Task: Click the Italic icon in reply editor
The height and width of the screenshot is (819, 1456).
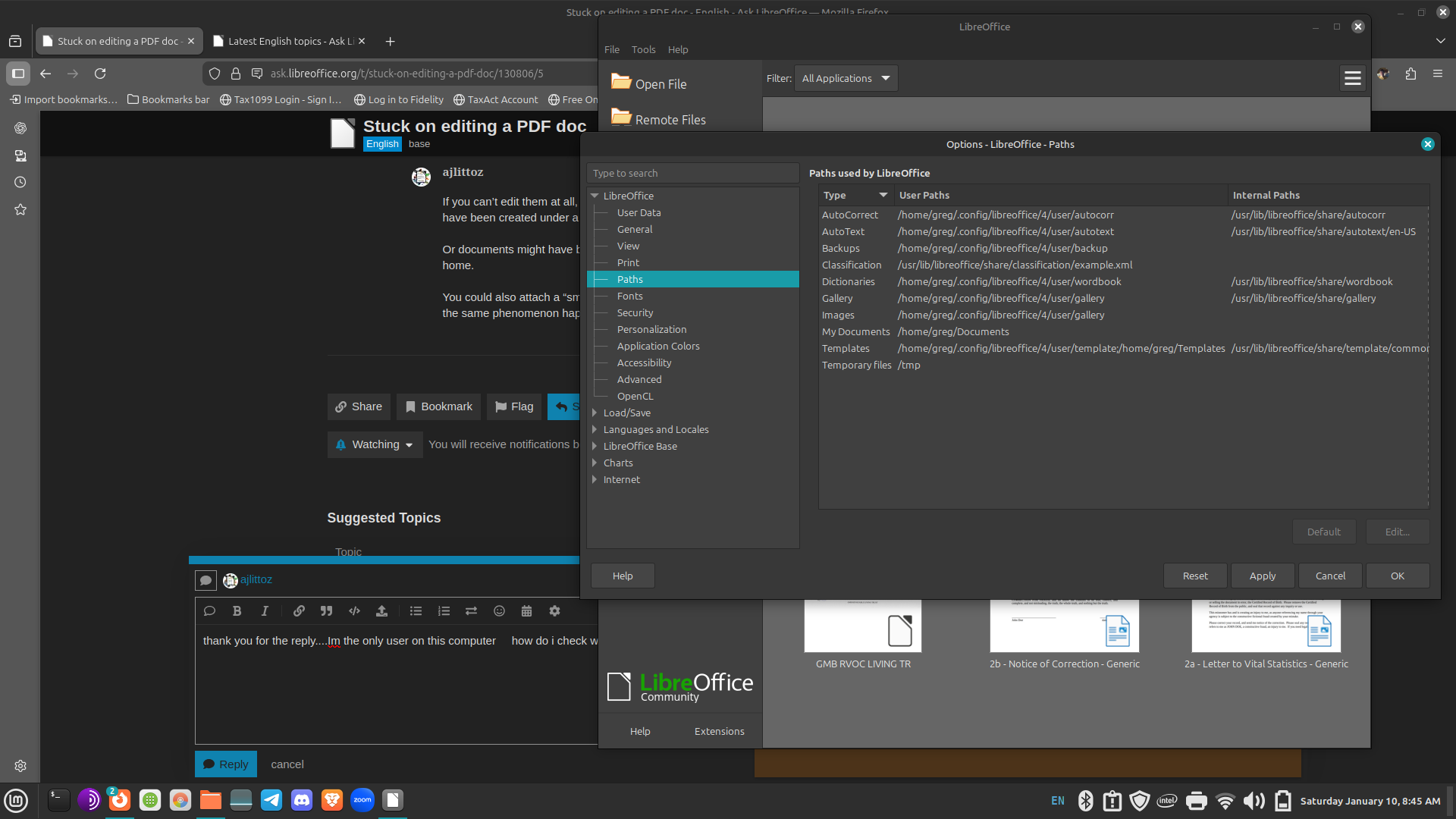Action: 265,611
